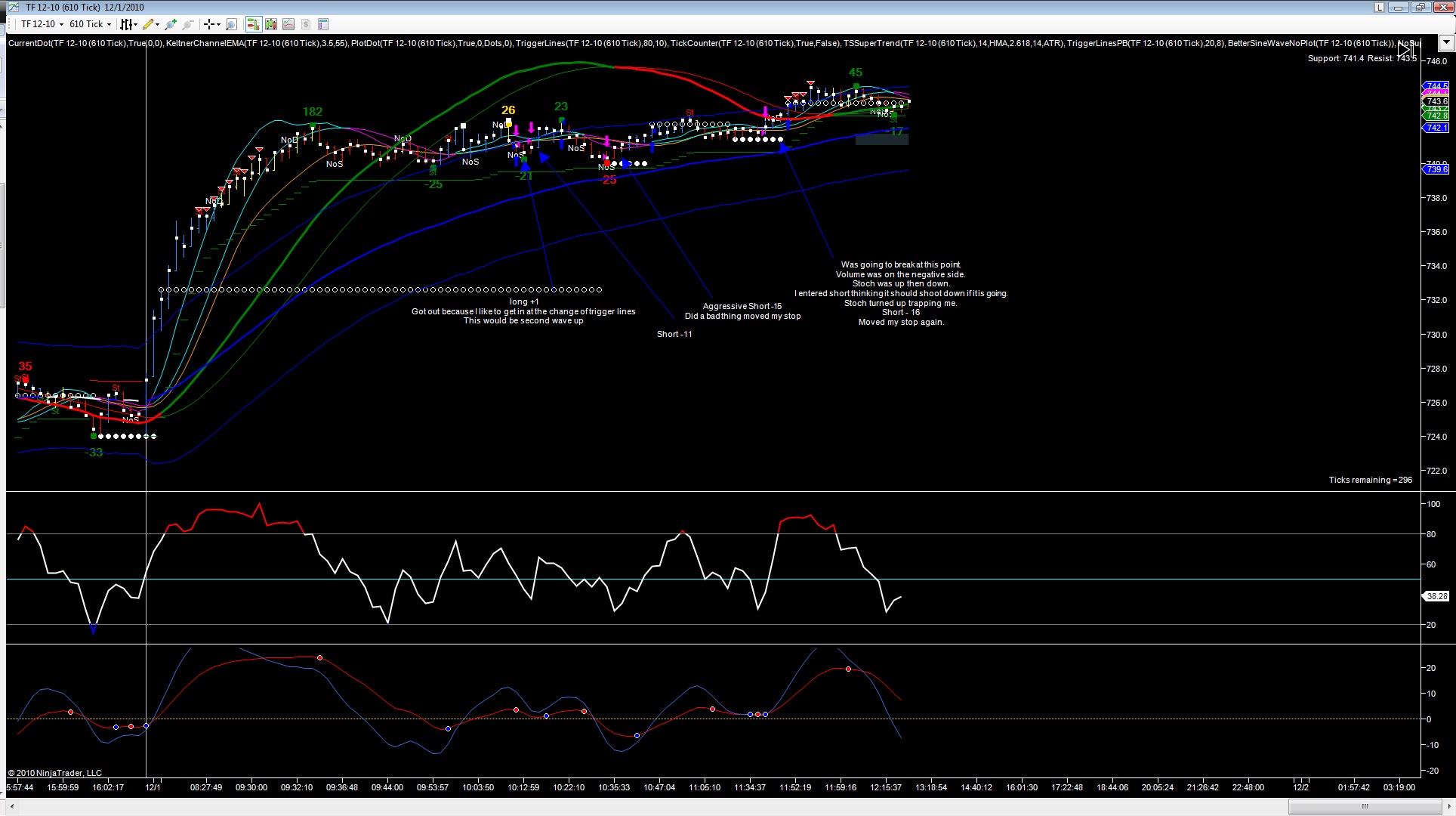
Task: Open the chart Properties icon
Action: coord(323,24)
